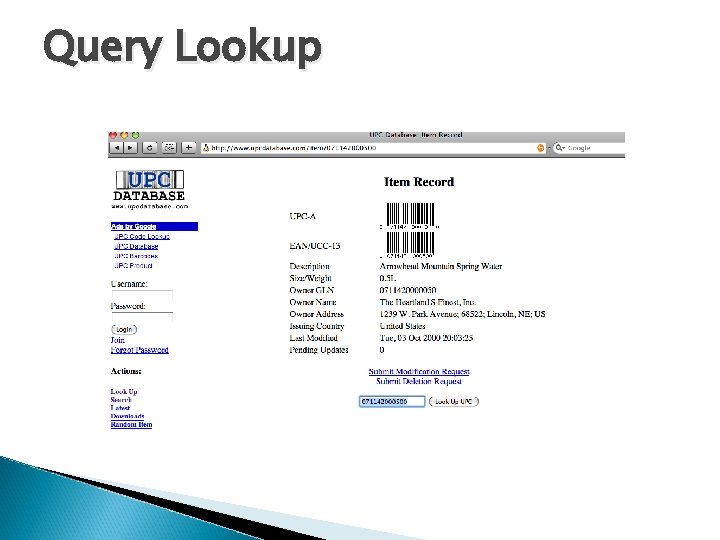Go back with the browser back arrow
Viewport: 720px width, 540px height.
pyautogui.click(x=117, y=148)
